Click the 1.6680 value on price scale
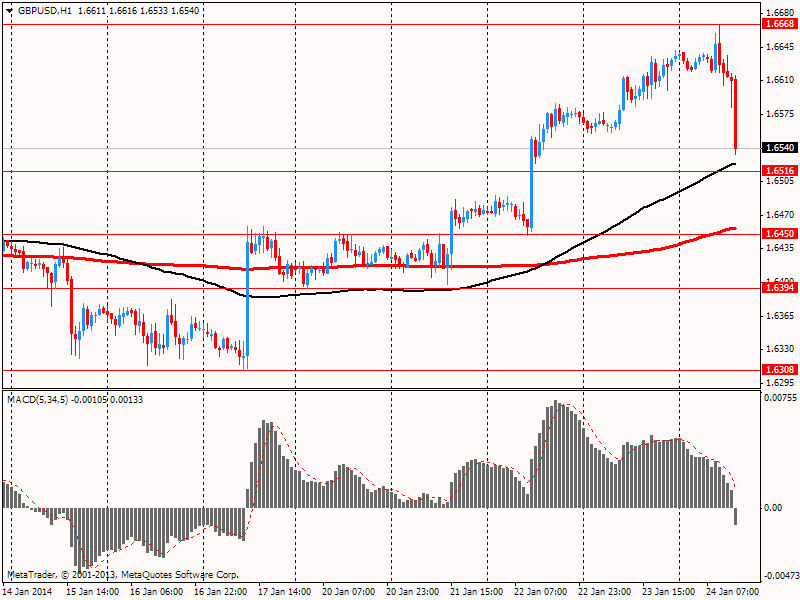Image resolution: width=800 pixels, height=600 pixels. click(x=779, y=13)
